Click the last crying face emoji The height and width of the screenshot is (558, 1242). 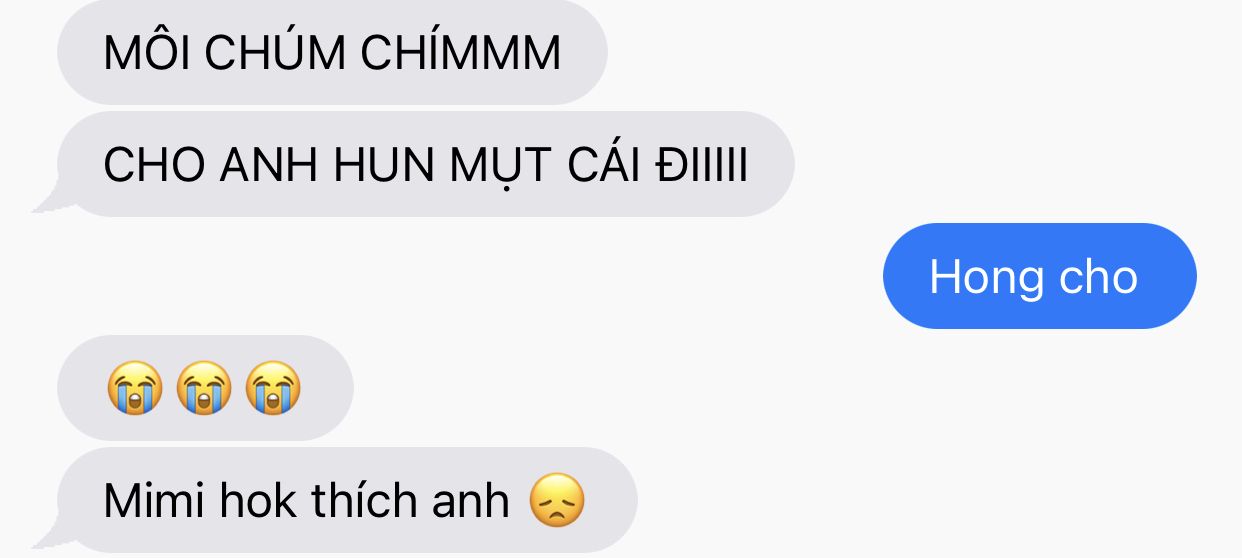pos(274,388)
